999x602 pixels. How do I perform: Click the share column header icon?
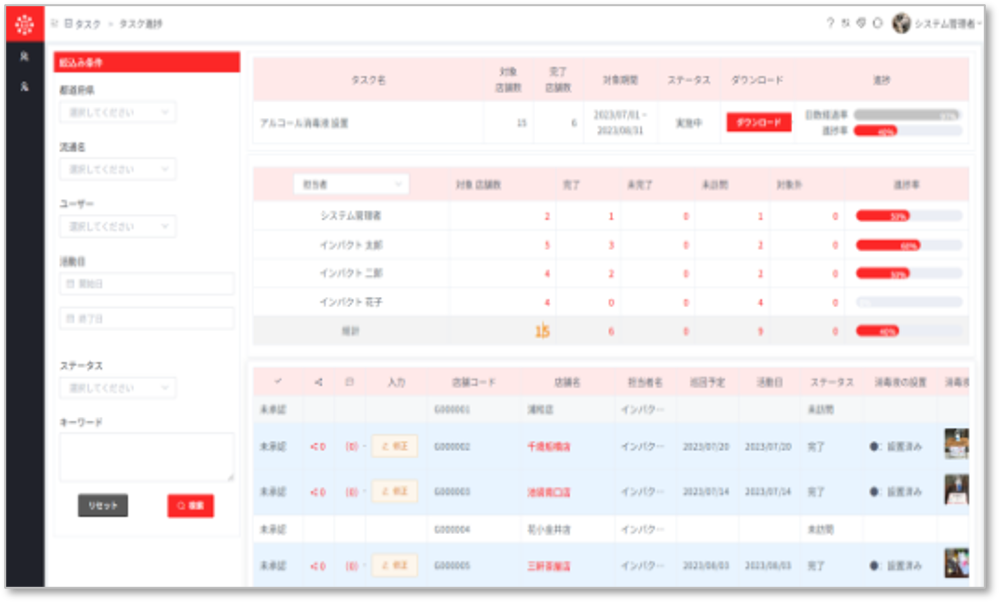(x=319, y=382)
